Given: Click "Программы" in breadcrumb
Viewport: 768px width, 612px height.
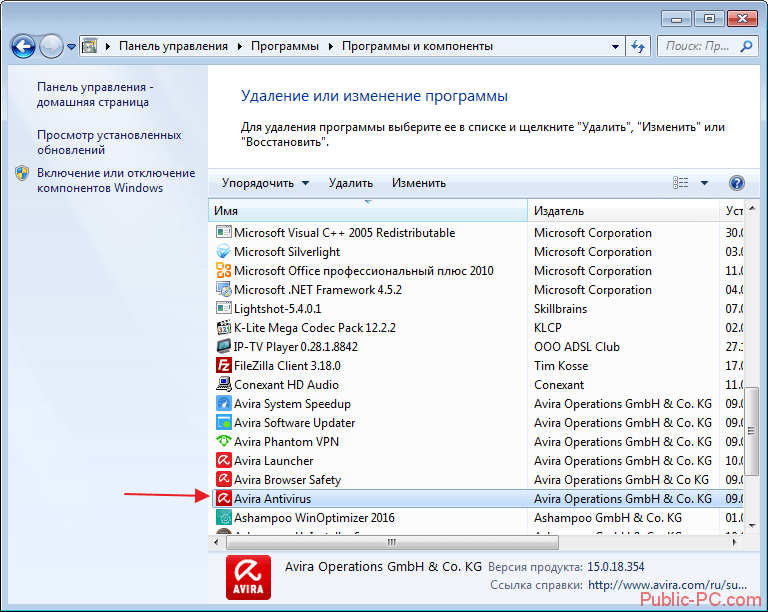Looking at the screenshot, I should (285, 46).
